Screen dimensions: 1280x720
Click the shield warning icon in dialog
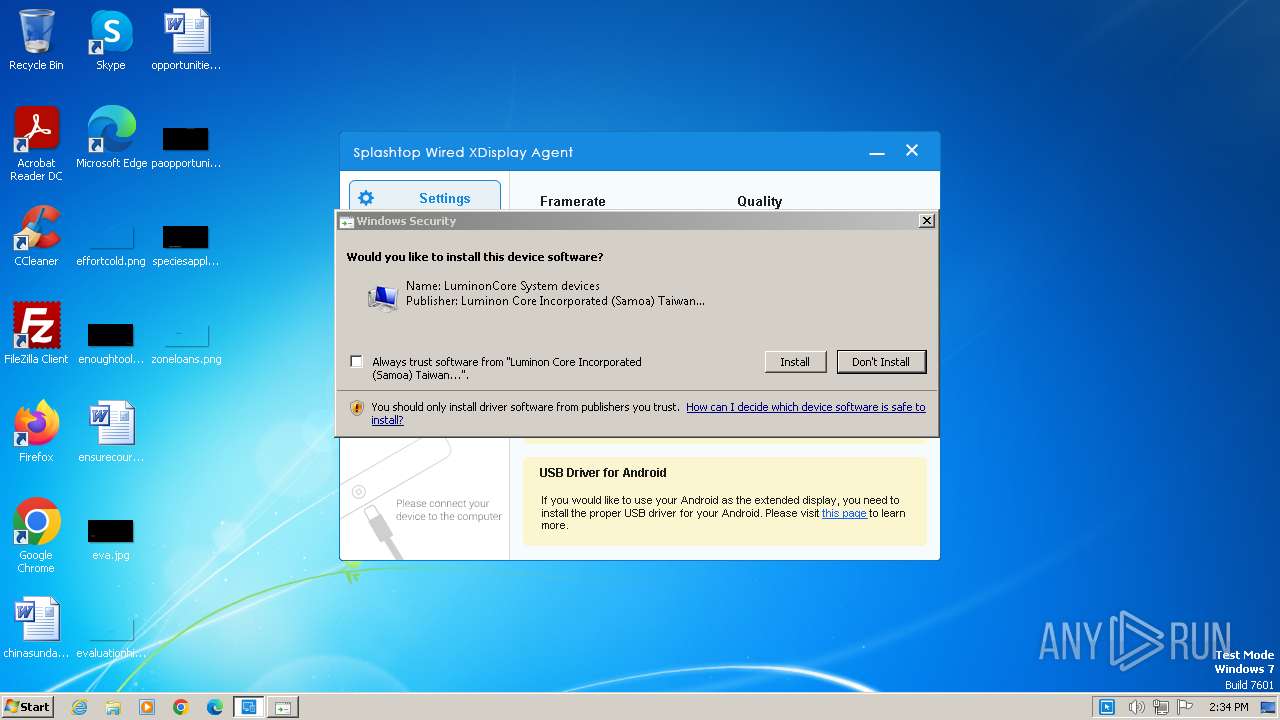click(x=357, y=408)
